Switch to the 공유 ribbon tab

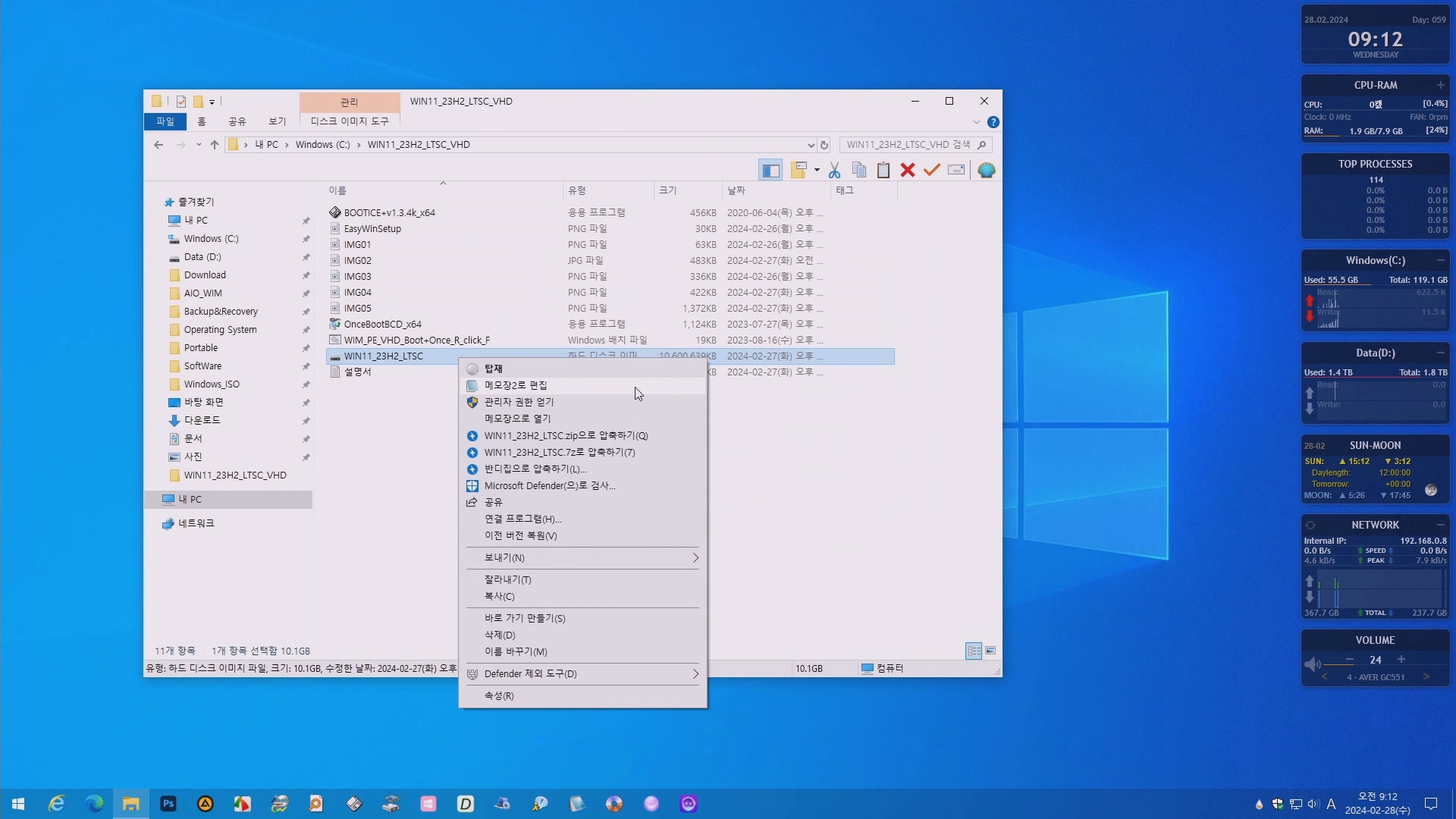[x=237, y=121]
